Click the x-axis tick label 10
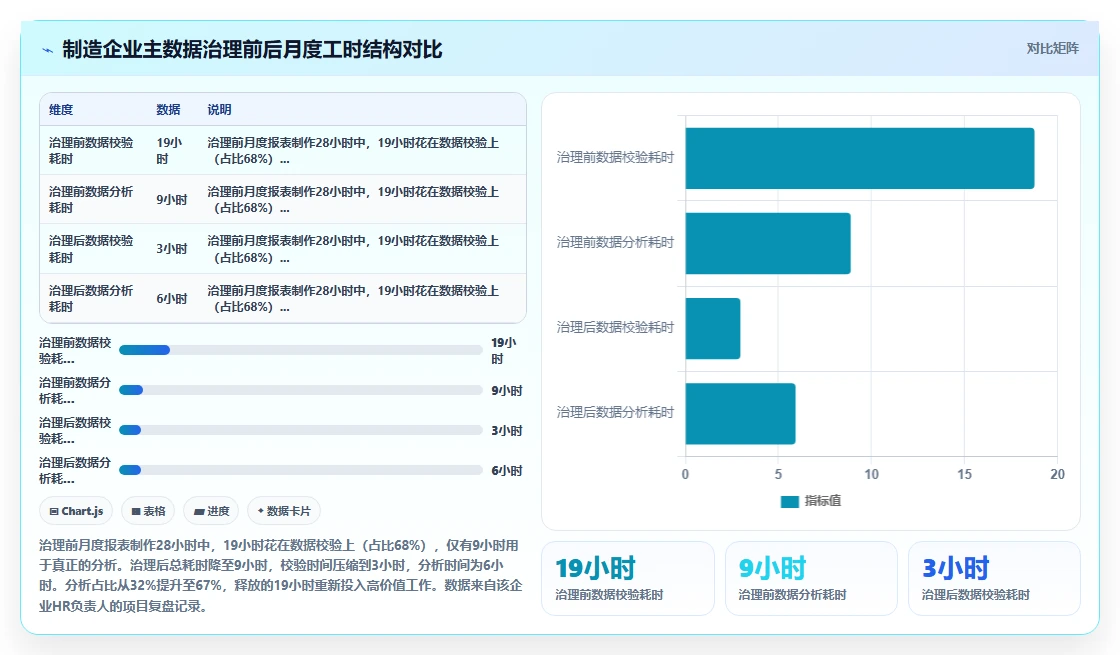Screen dimensions: 1120x655 click(871, 474)
